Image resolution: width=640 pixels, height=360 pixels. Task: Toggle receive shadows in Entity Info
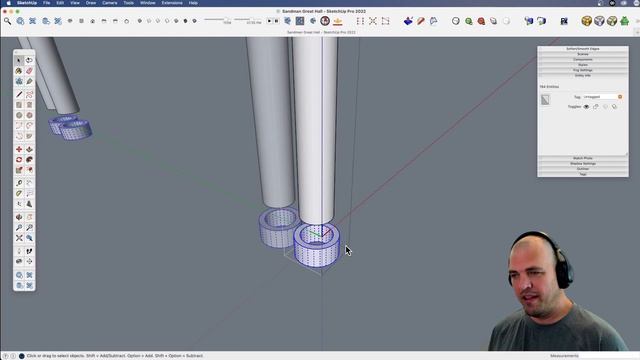[605, 107]
